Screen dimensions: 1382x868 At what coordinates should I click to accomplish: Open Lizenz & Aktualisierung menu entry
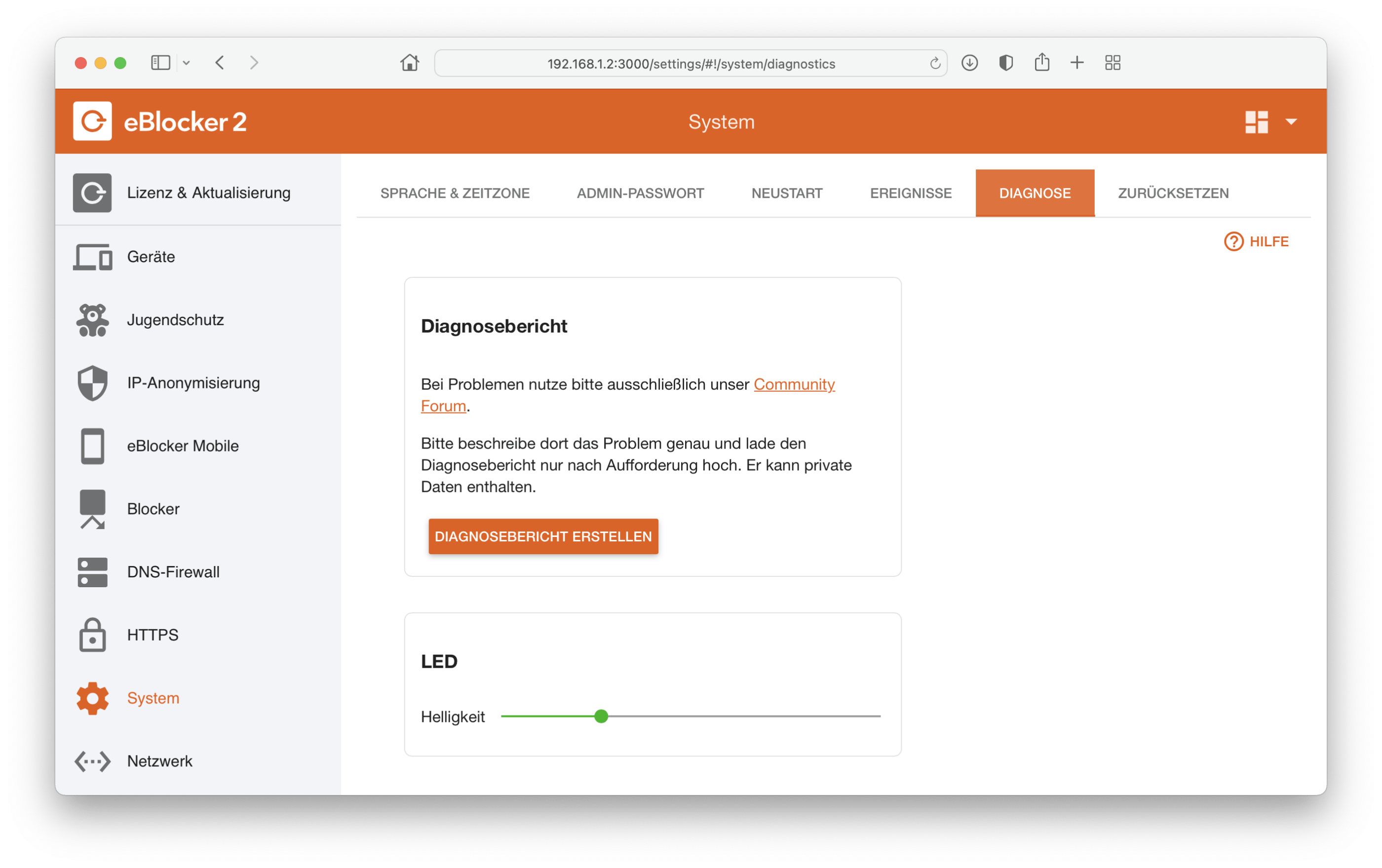198,193
